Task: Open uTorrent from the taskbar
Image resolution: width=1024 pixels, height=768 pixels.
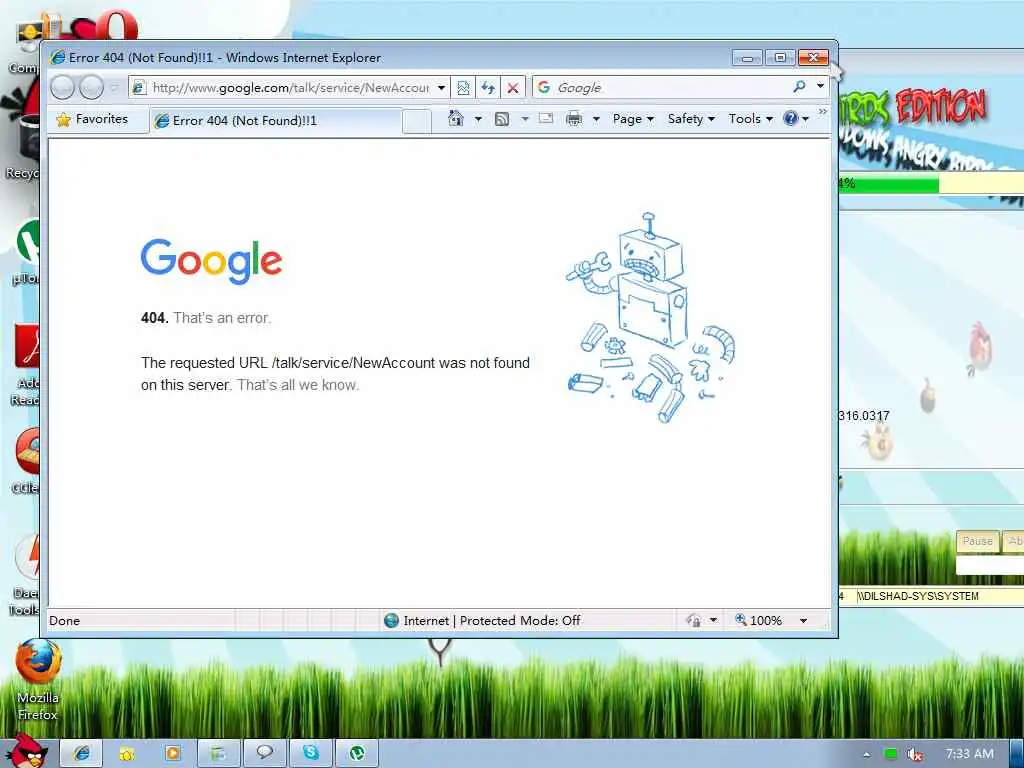Action: pos(357,754)
